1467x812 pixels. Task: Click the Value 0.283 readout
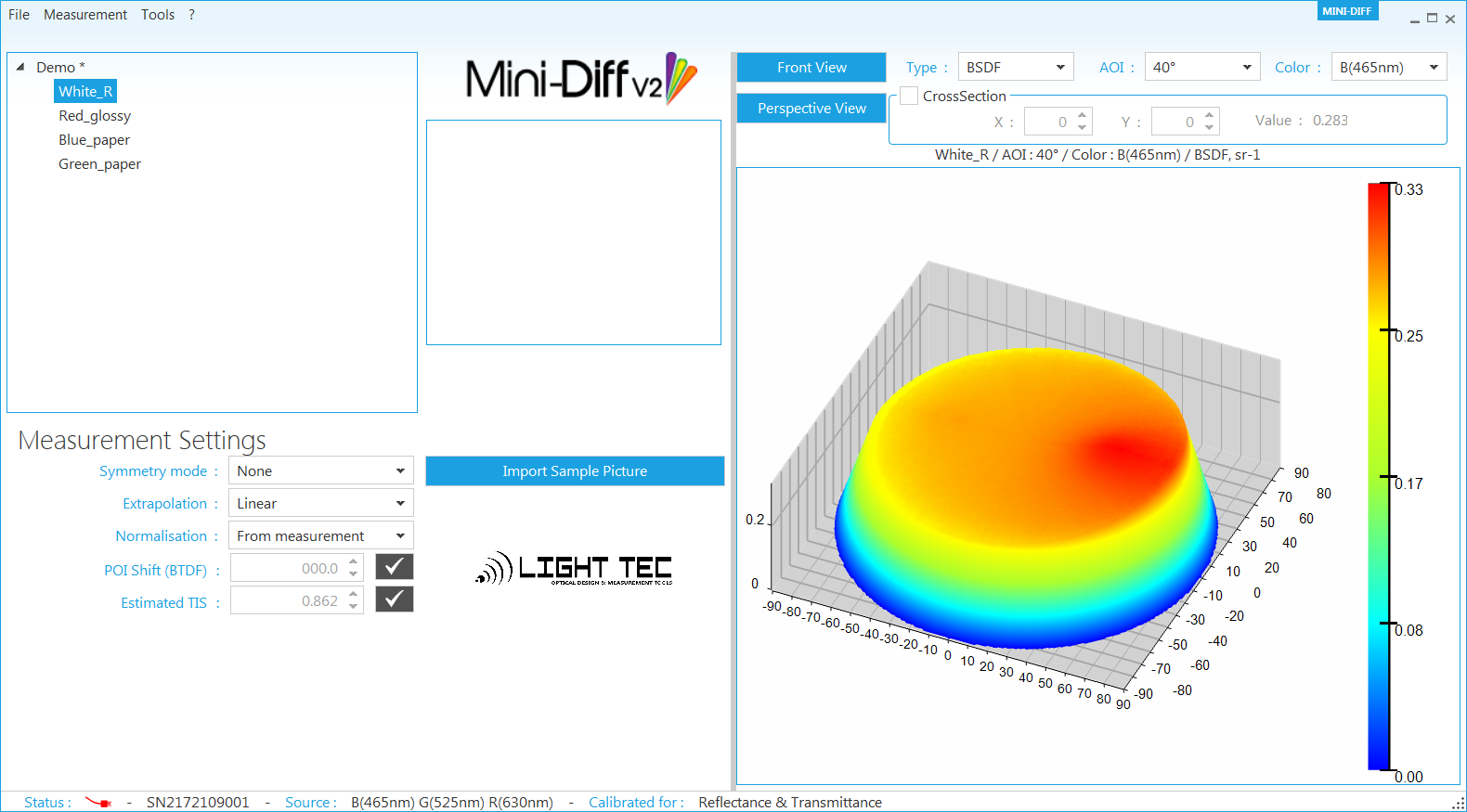1330,121
